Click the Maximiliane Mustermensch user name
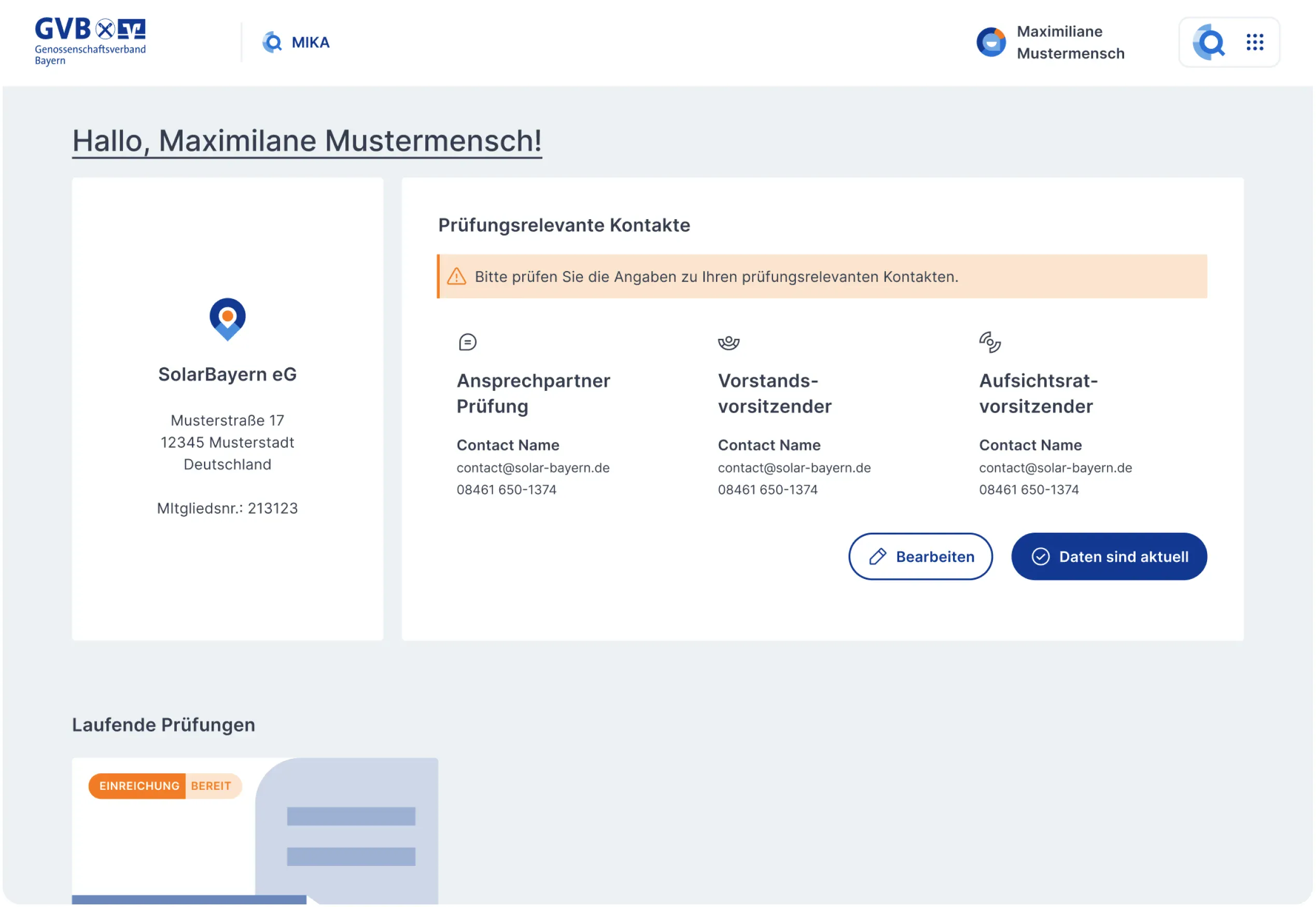 click(1070, 42)
